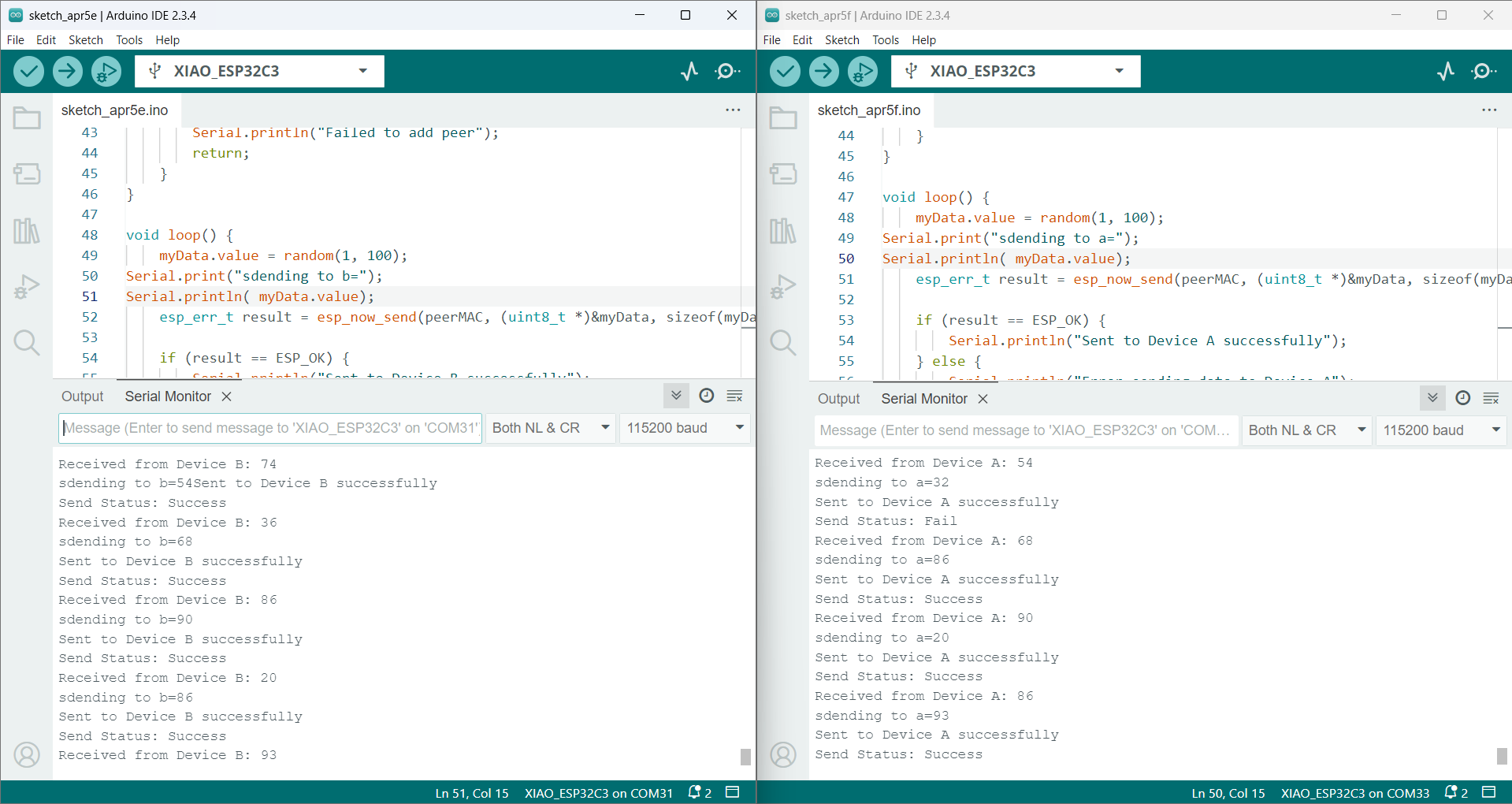Toggle timestamp in sketch_apr5e Serial Monitor
Image resolution: width=1512 pixels, height=804 pixels.
(707, 396)
